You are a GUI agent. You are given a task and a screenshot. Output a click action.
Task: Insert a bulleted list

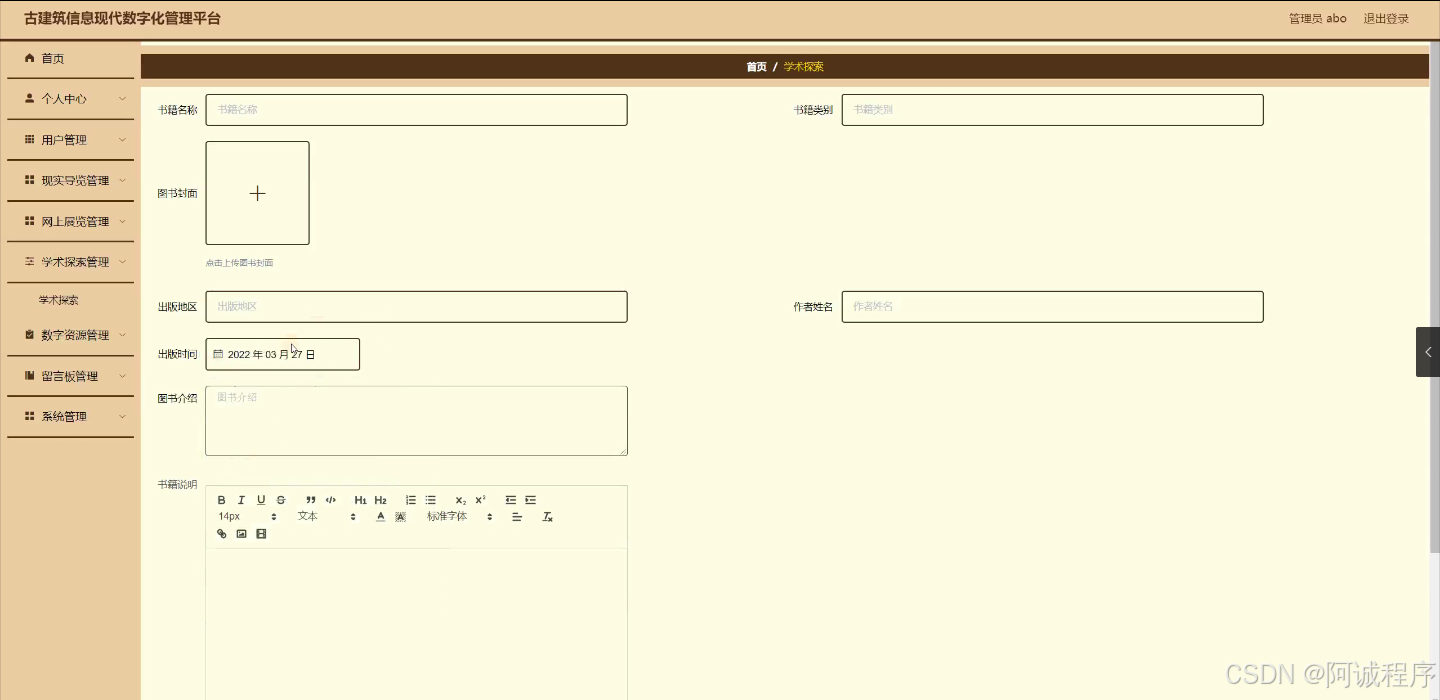(431, 500)
